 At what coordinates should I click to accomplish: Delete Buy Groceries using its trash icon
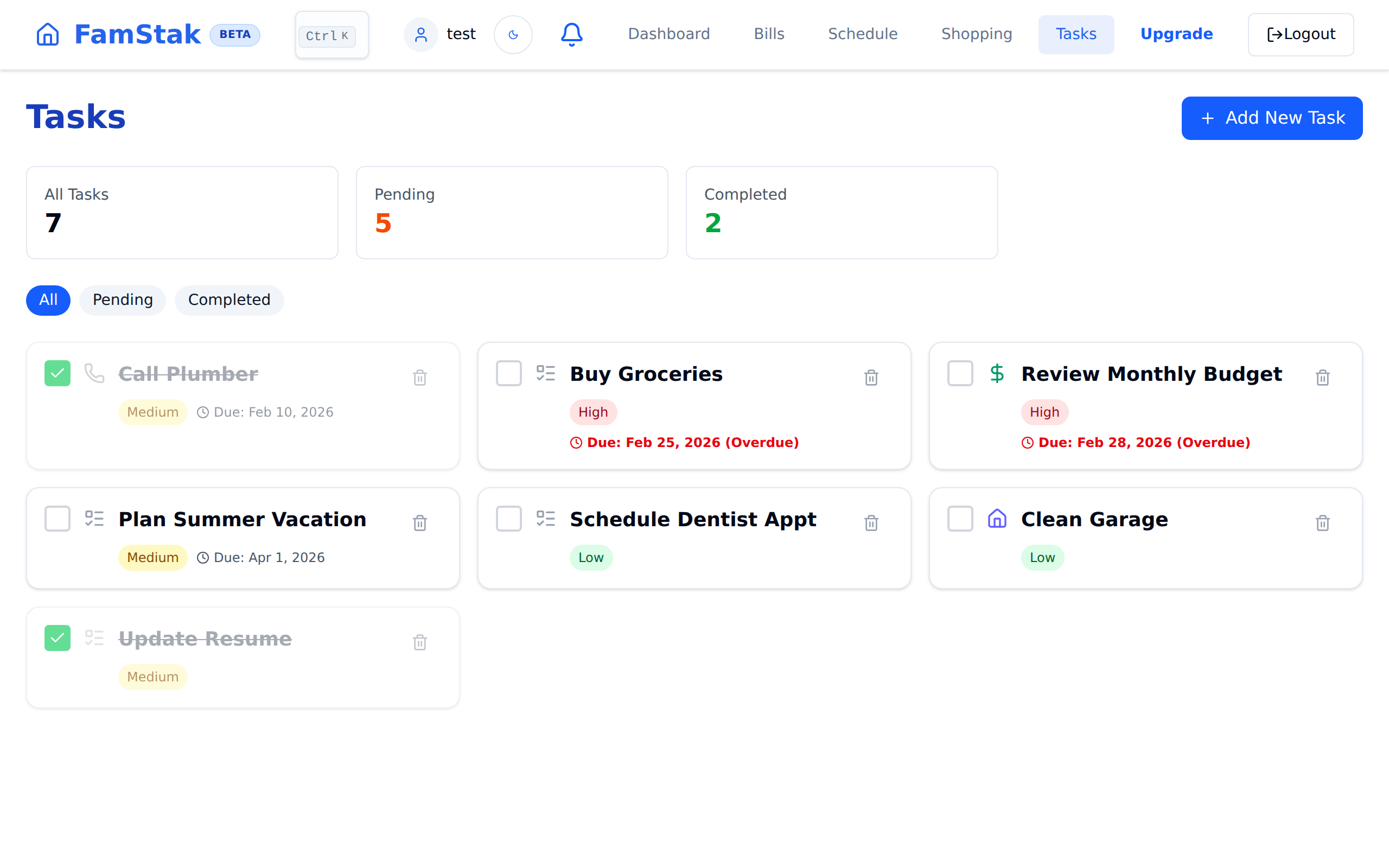(x=871, y=378)
